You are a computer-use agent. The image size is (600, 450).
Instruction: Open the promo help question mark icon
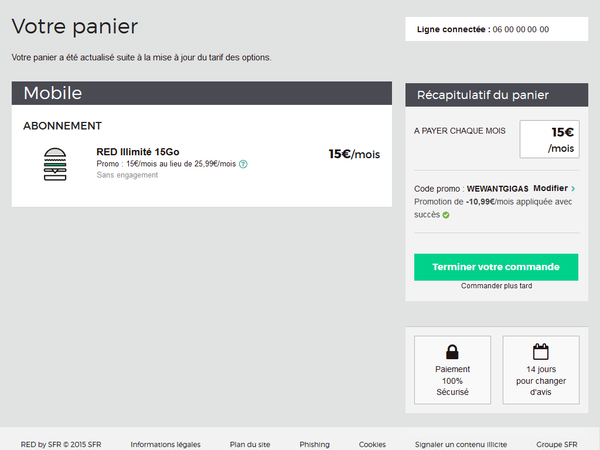tap(243, 164)
